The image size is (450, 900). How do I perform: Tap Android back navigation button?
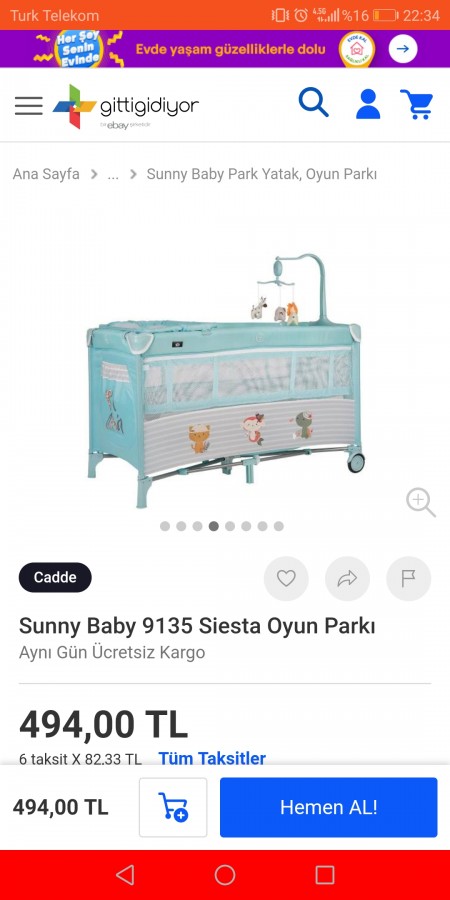tap(125, 875)
